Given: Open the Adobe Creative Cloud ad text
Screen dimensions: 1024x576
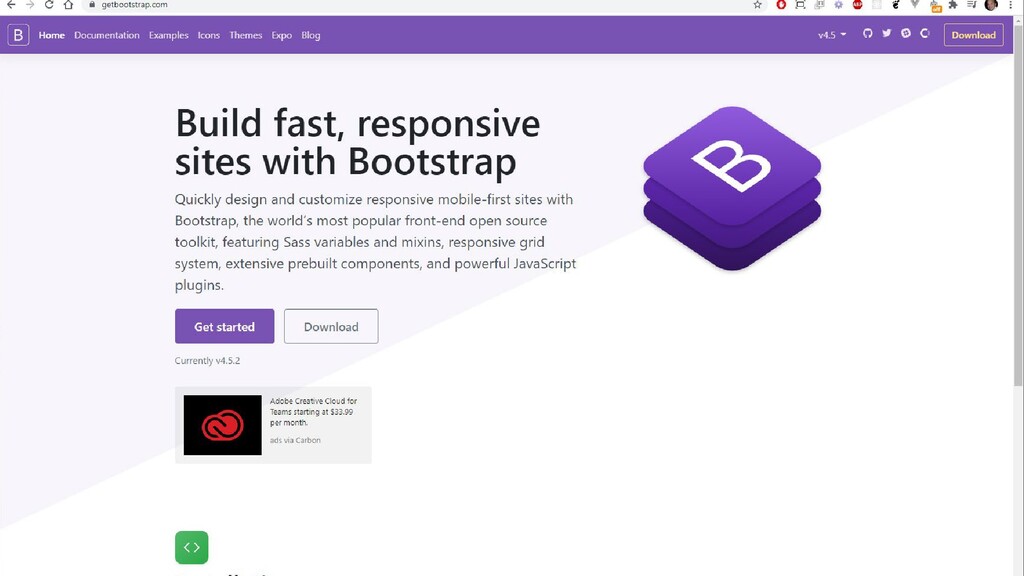Looking at the screenshot, I should (313, 412).
